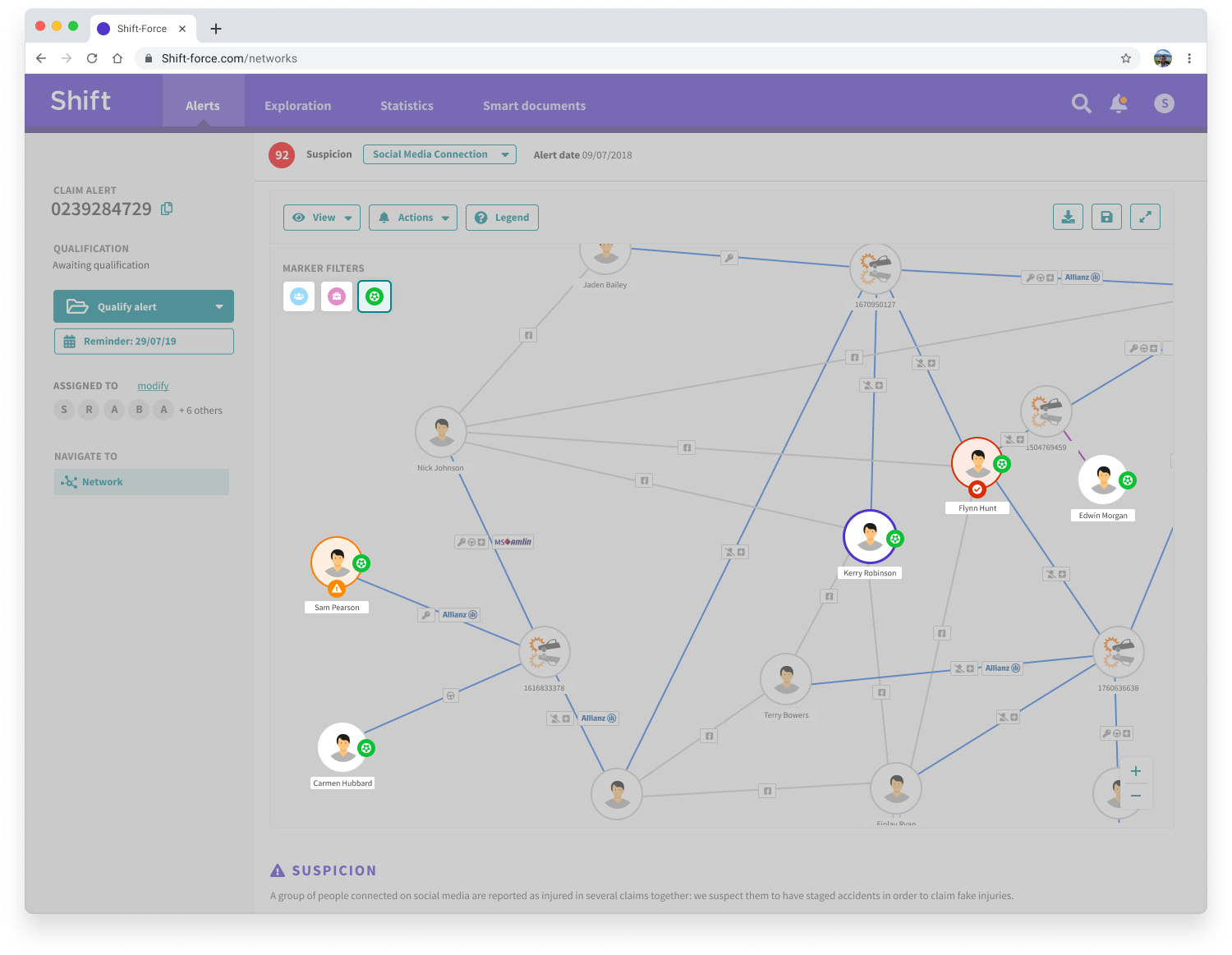Open browser three-dot menu
This screenshot has width=1232, height=955.
(x=1189, y=58)
